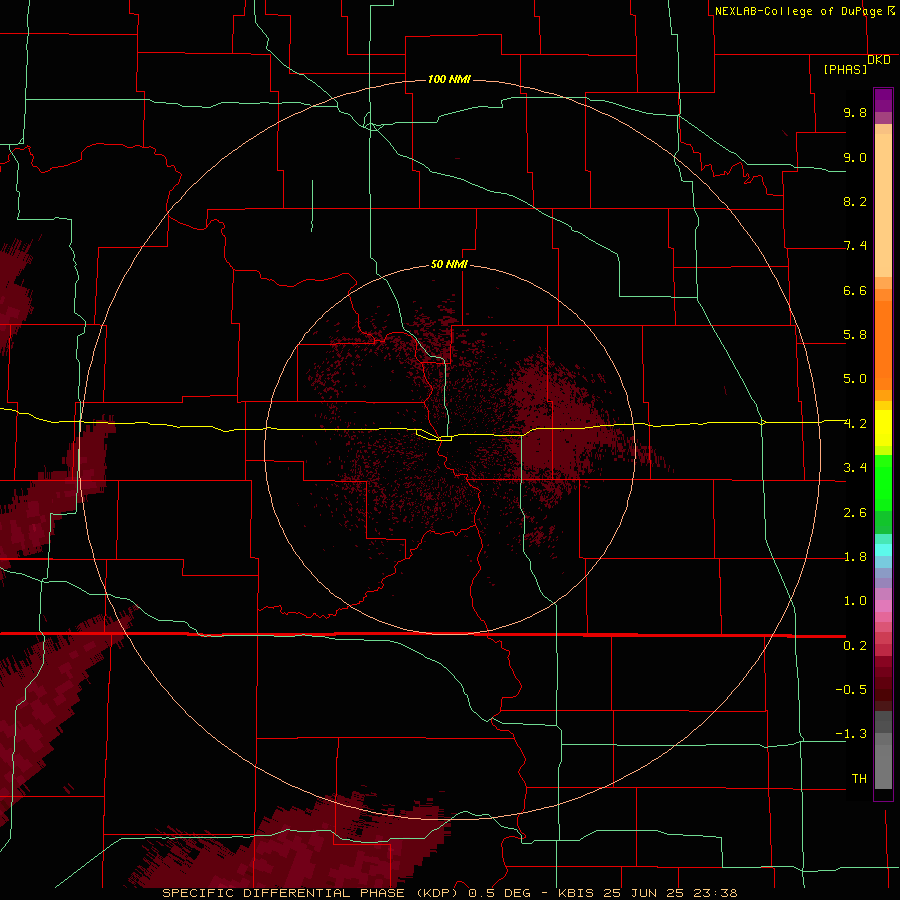The image size is (900, 900).
Task: Click the "DKD" label above the legend
Action: 879,60
